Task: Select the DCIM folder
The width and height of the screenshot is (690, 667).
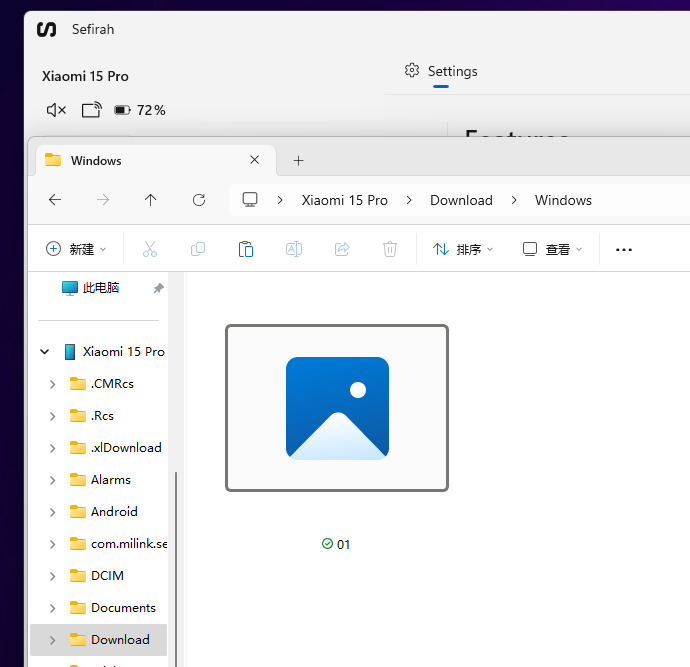Action: pos(97,576)
